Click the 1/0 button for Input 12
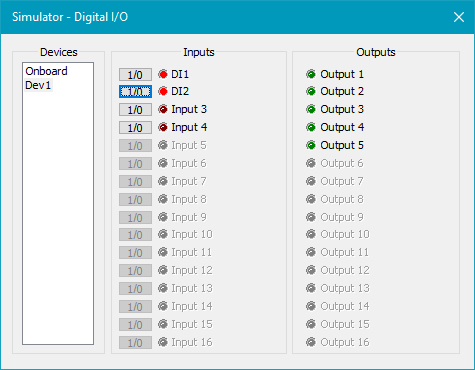Image resolution: width=475 pixels, height=370 pixels. coord(135,271)
